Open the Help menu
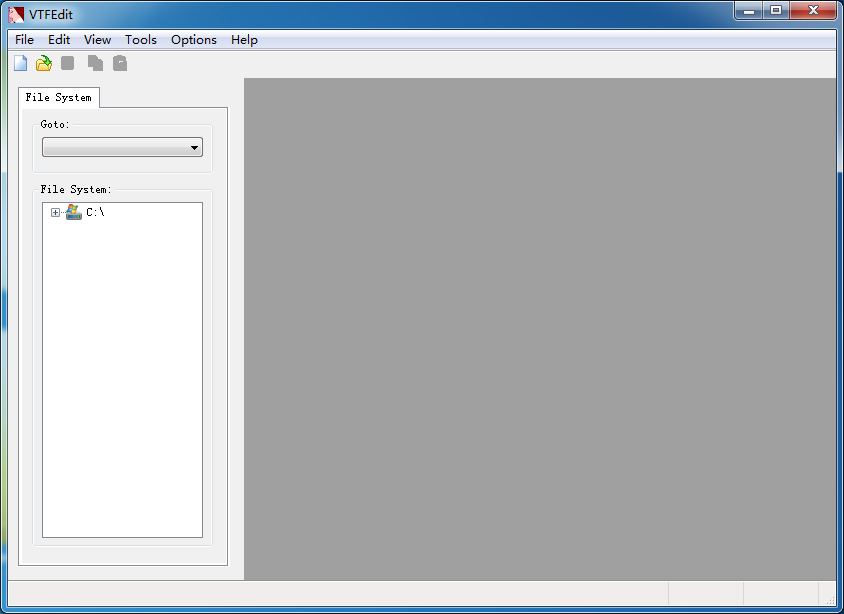Screen dimensions: 844x614 (244, 40)
